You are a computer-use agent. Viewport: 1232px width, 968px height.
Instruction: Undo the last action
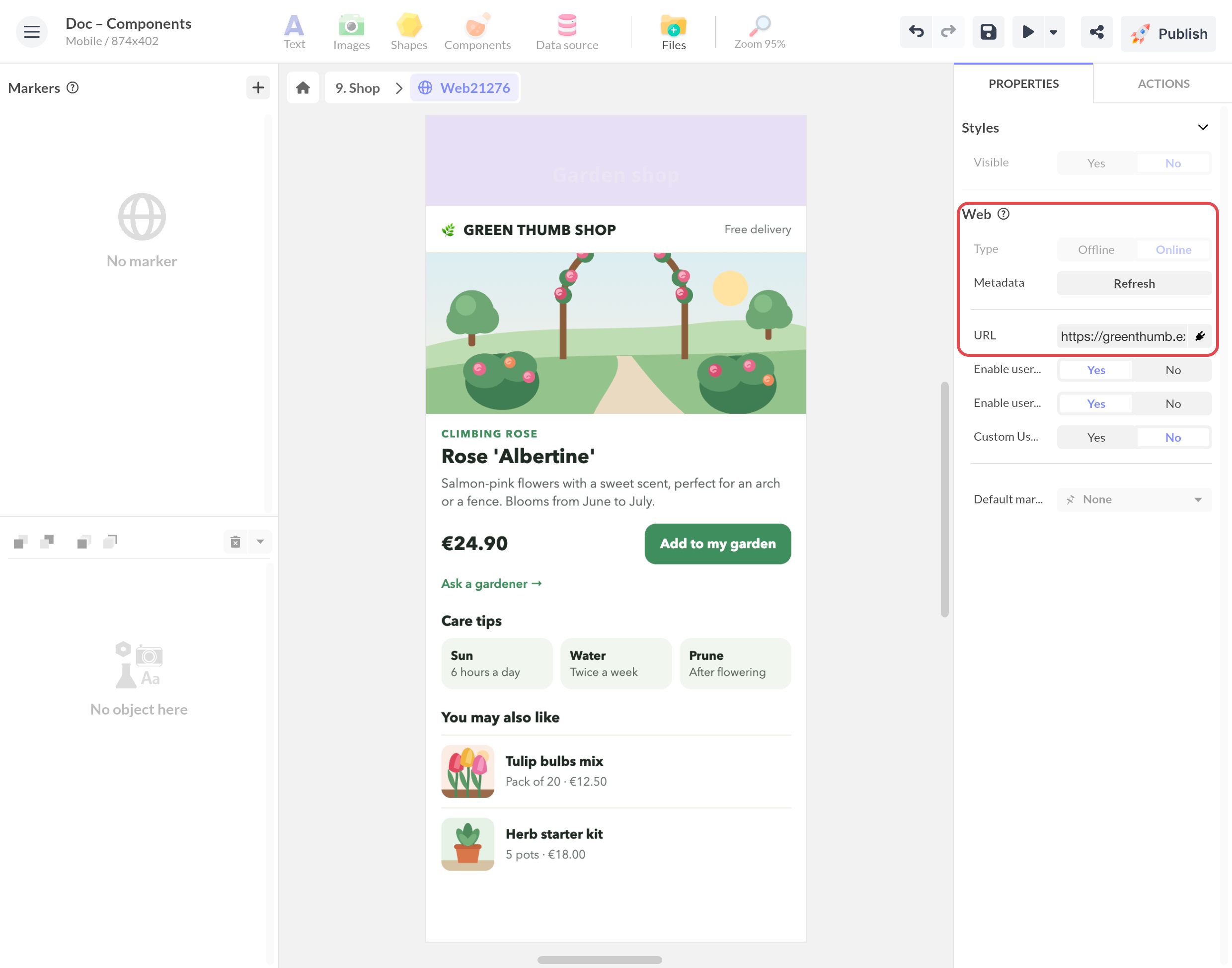[916, 32]
